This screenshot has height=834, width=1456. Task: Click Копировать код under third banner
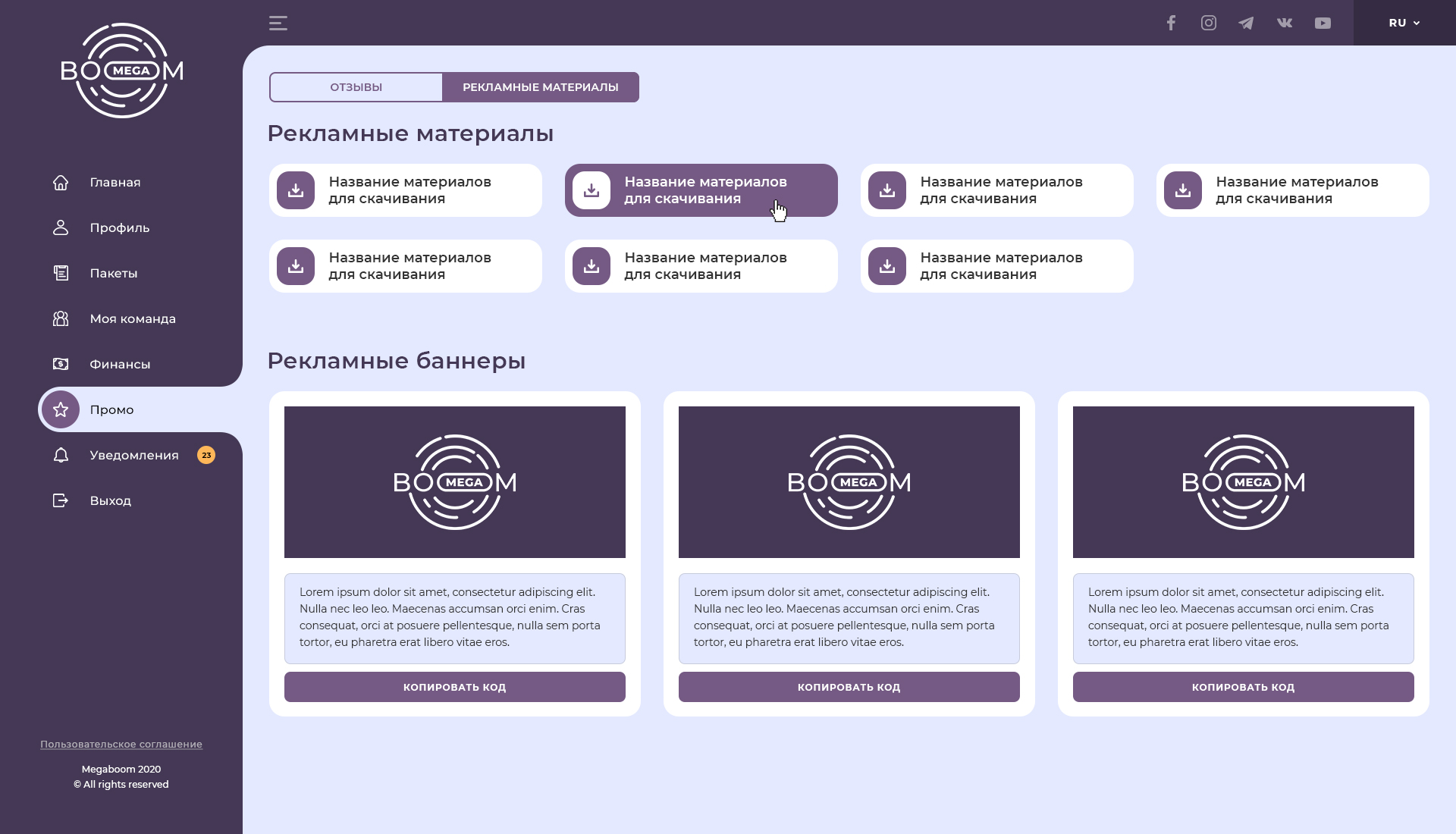[x=1244, y=687]
